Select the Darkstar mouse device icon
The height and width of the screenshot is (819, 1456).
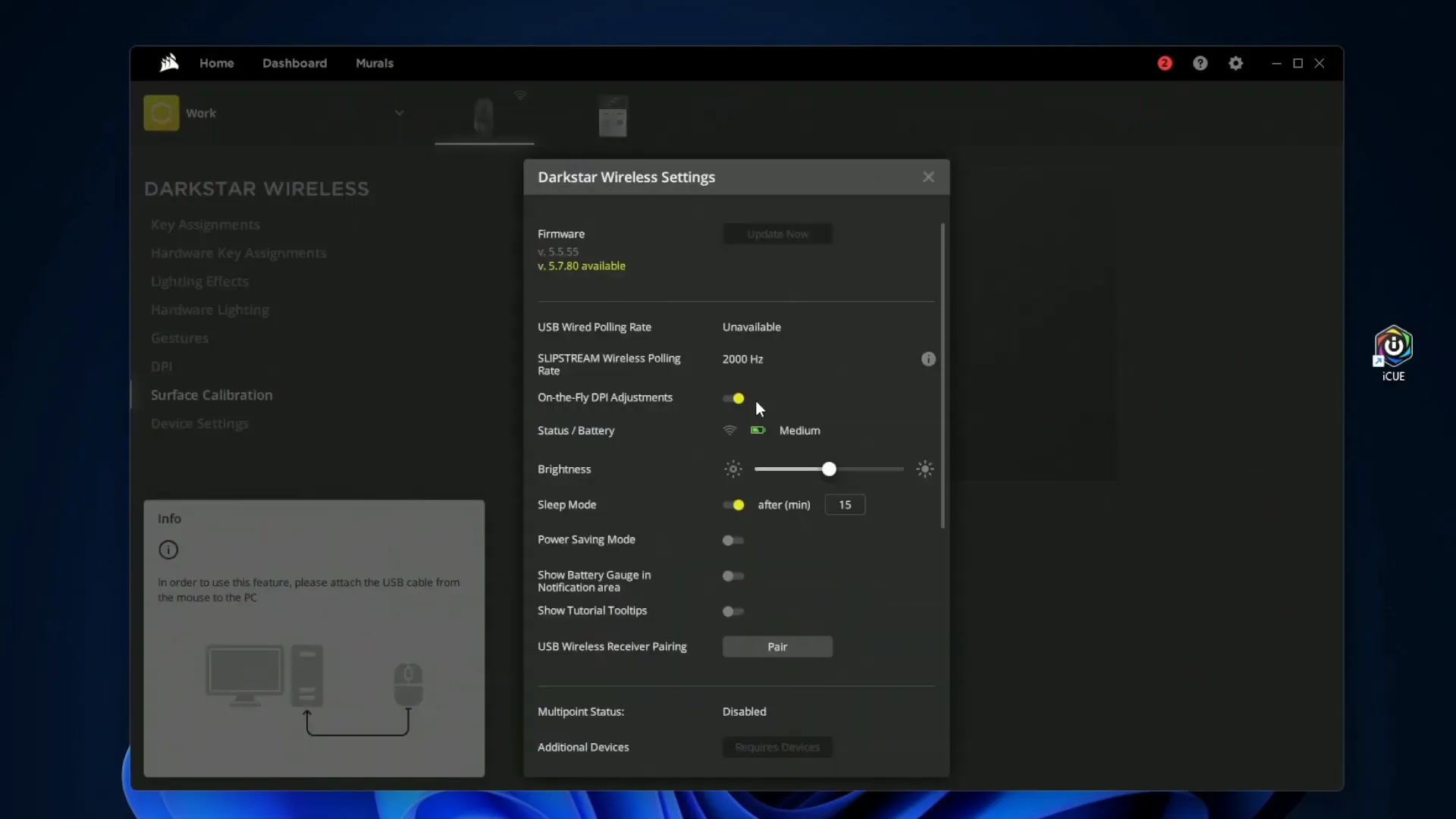point(484,116)
